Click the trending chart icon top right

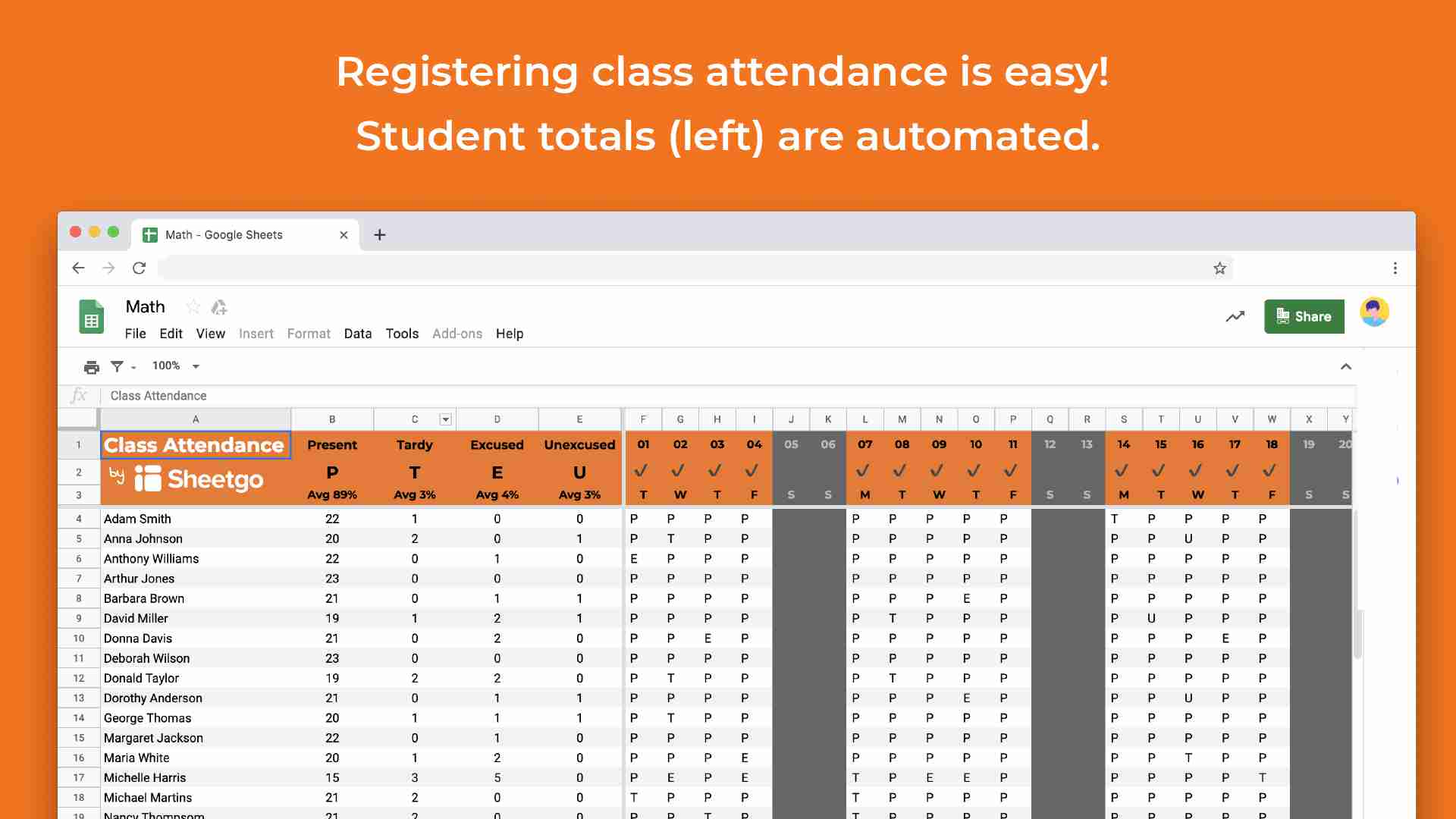1235,315
